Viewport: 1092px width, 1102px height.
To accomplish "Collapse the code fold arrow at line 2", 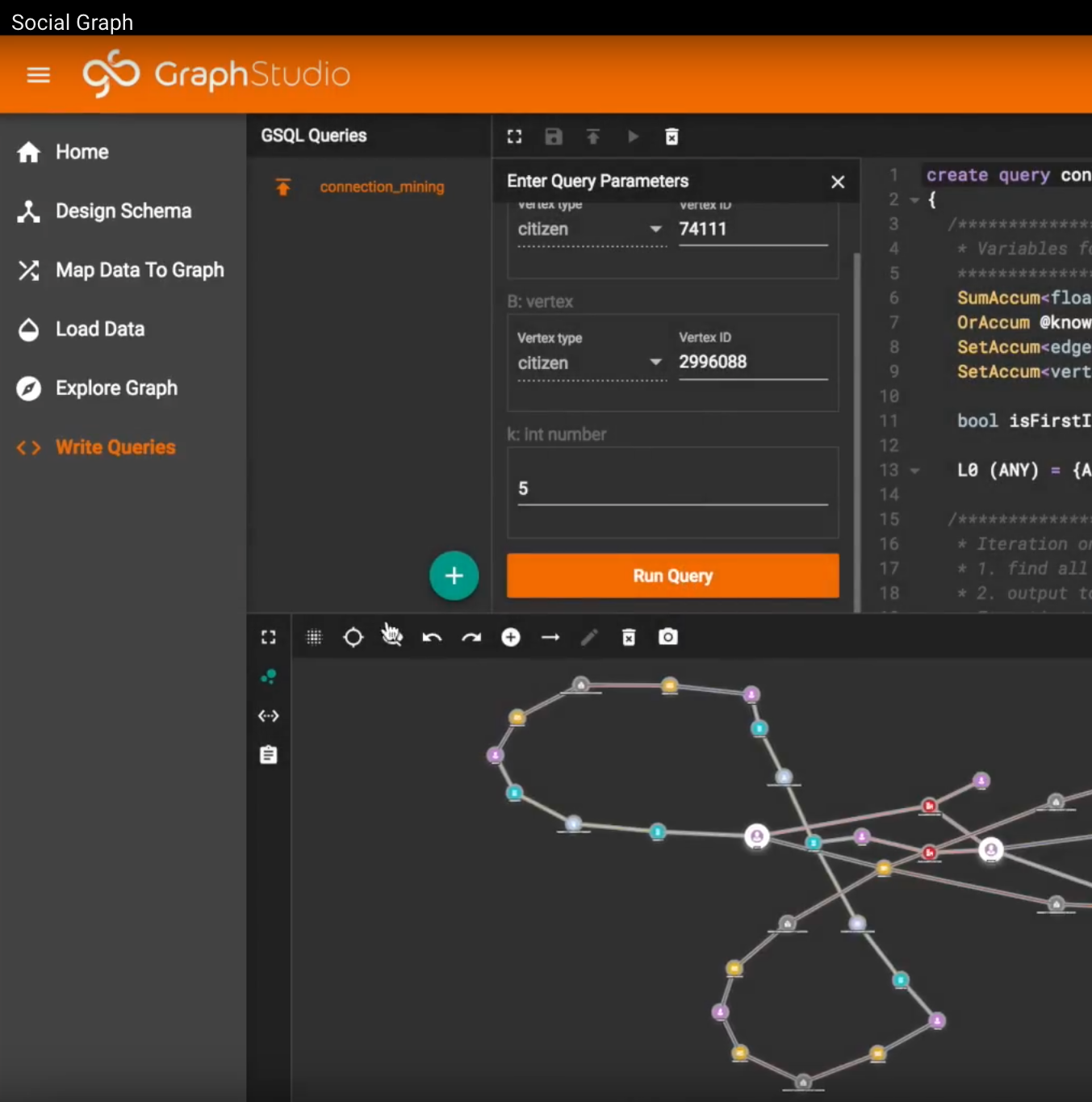I will click(914, 200).
